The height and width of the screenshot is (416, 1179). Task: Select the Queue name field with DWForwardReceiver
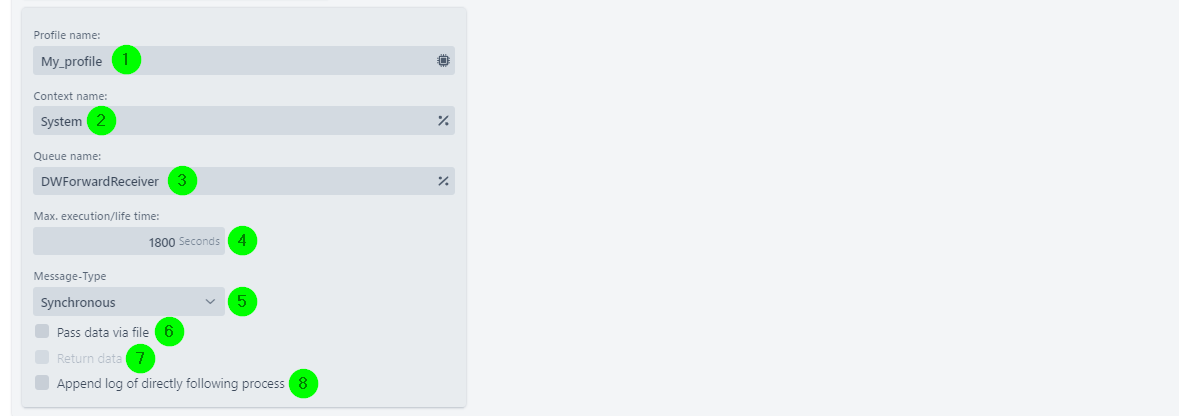pos(244,181)
